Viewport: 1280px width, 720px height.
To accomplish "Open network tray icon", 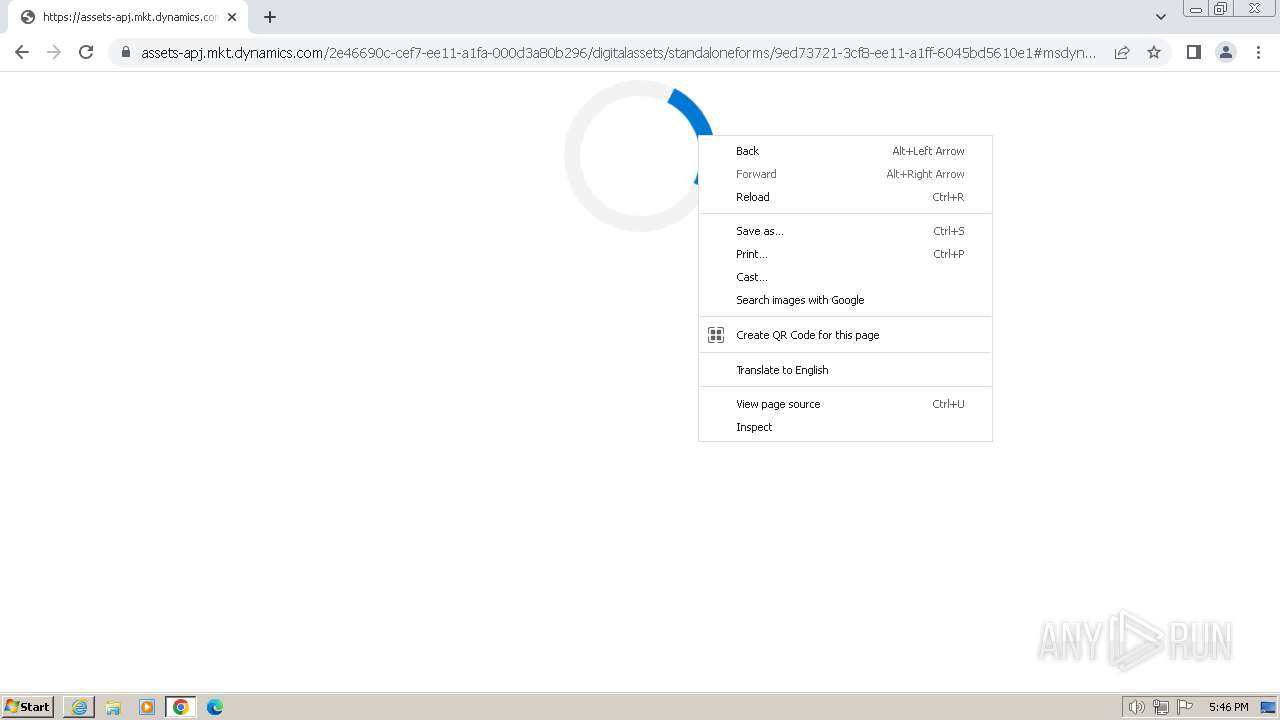I will (x=1161, y=707).
